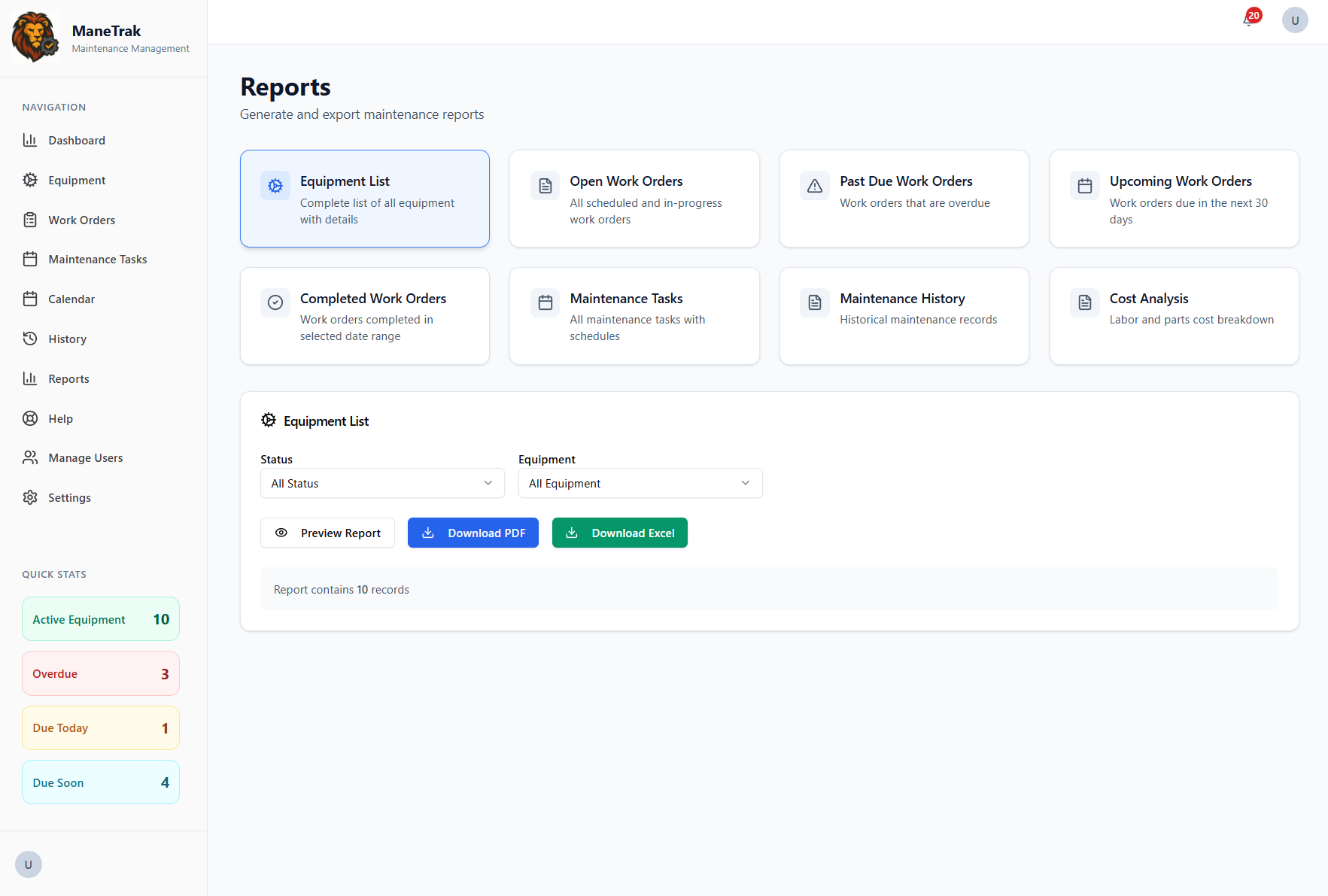Click the Upcoming Work Orders calendar icon

[1084, 185]
